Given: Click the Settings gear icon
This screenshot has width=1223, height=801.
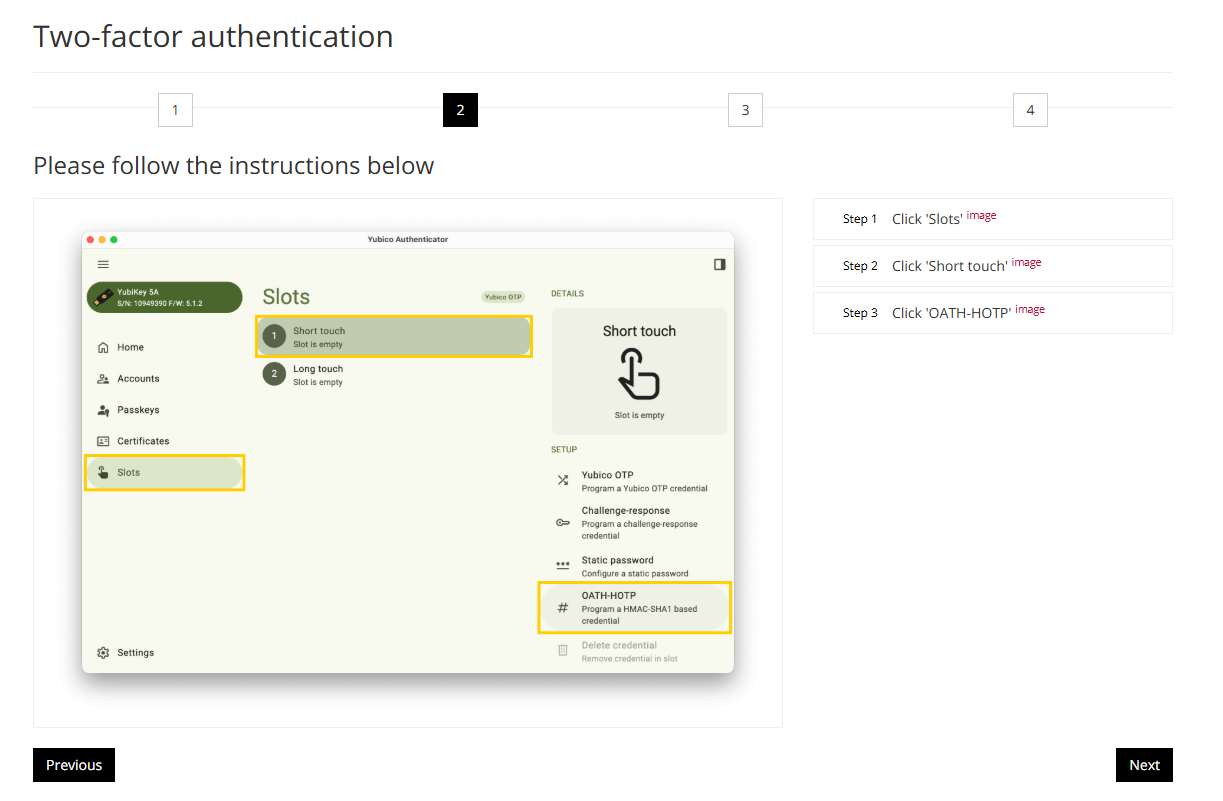Looking at the screenshot, I should [103, 653].
